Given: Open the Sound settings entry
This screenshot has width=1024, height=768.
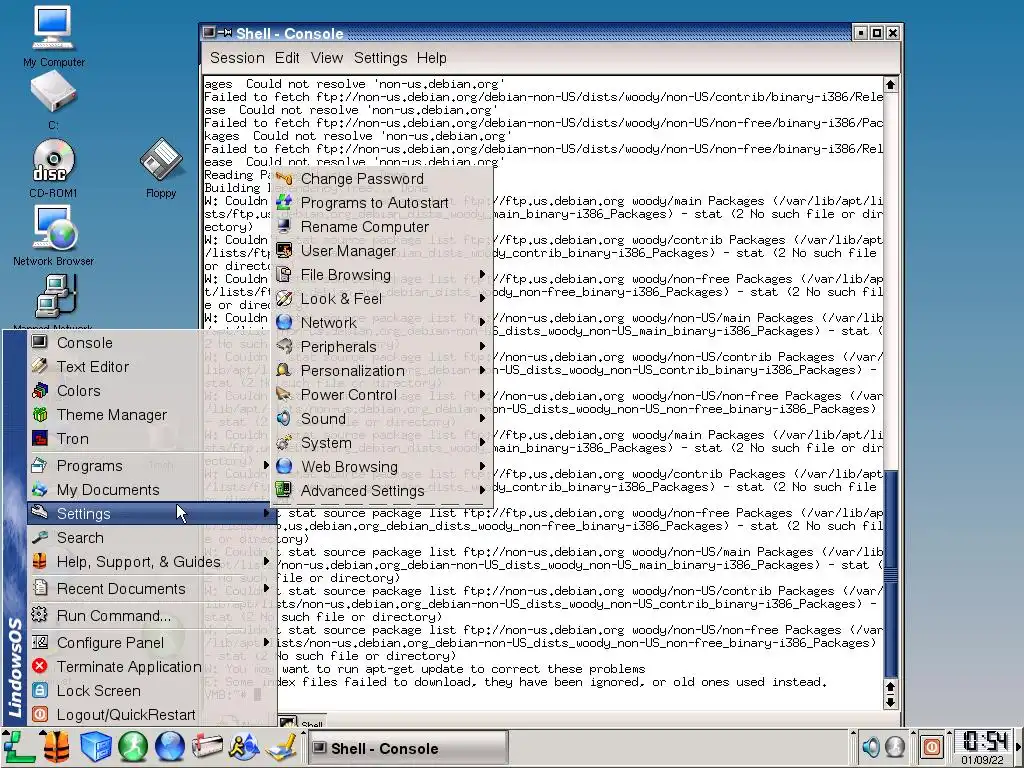Looking at the screenshot, I should pos(383,419).
